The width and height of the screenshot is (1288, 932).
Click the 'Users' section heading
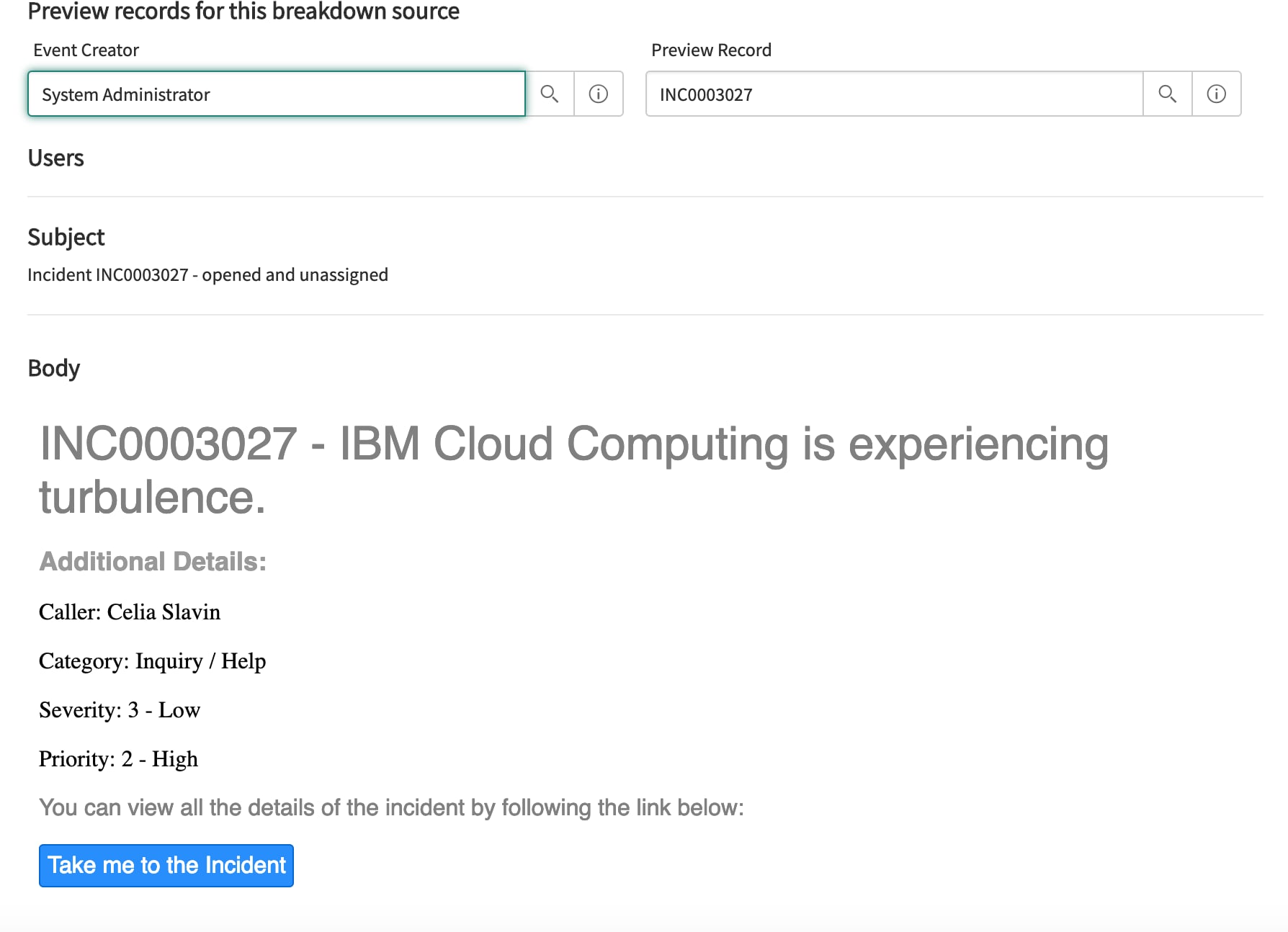pyautogui.click(x=55, y=158)
